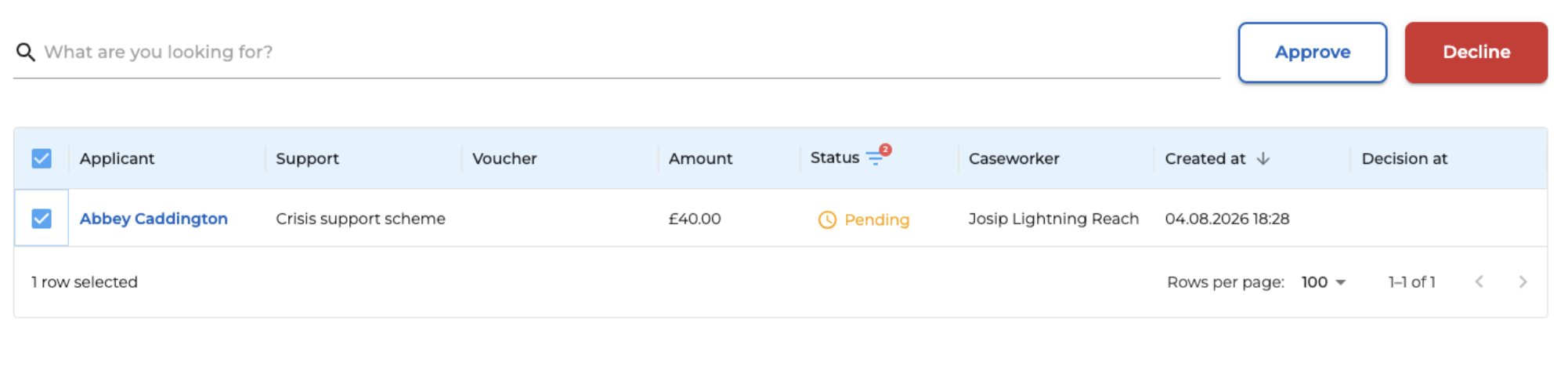
Task: Click the search magnifier icon
Action: pyautogui.click(x=26, y=53)
